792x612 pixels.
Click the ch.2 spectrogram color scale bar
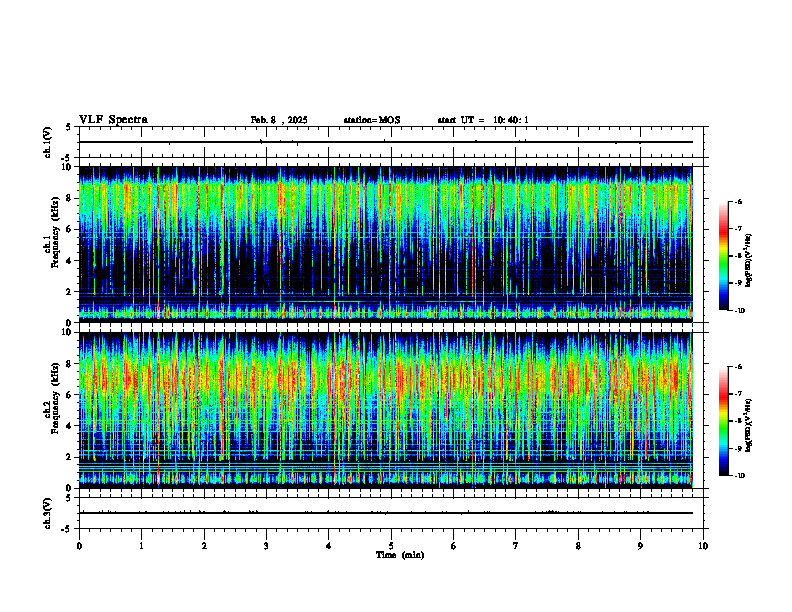(x=723, y=421)
